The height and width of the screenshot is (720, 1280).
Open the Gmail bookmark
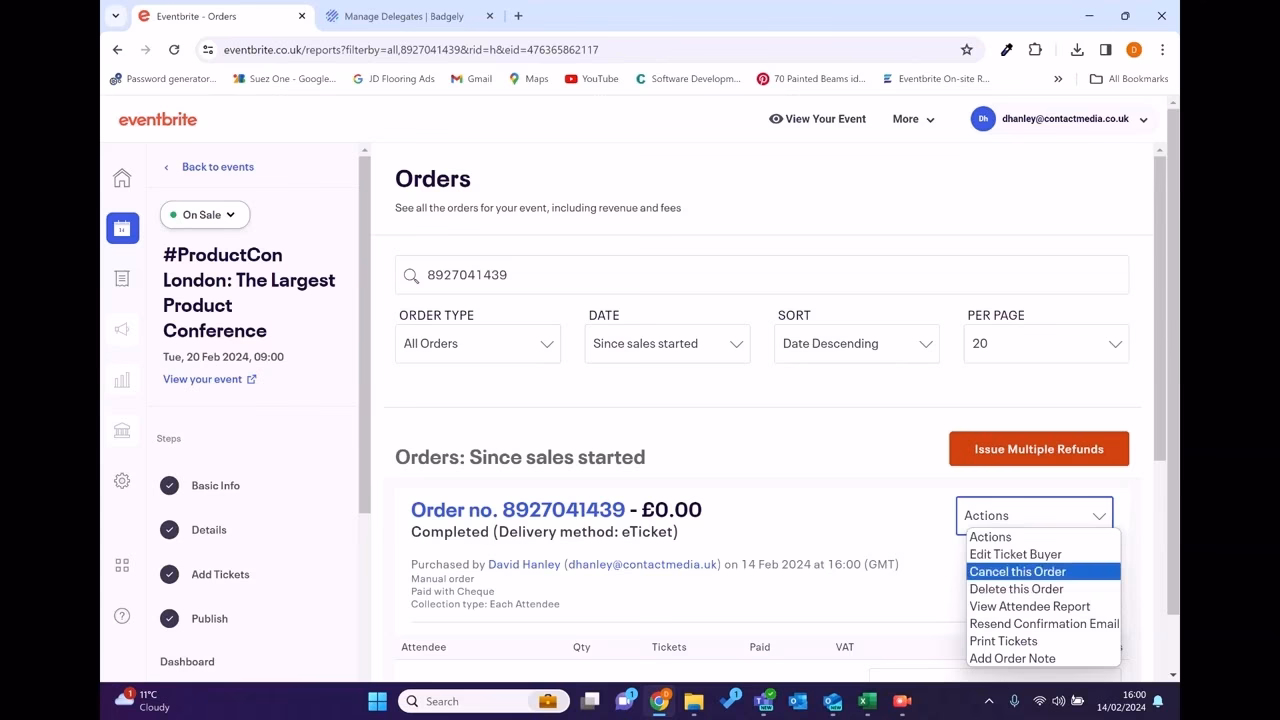[x=472, y=79]
